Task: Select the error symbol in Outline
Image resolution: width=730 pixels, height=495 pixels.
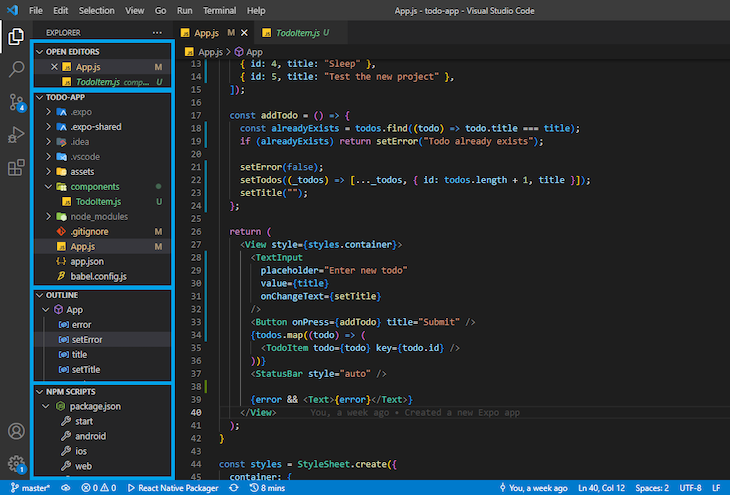Action: point(102,325)
